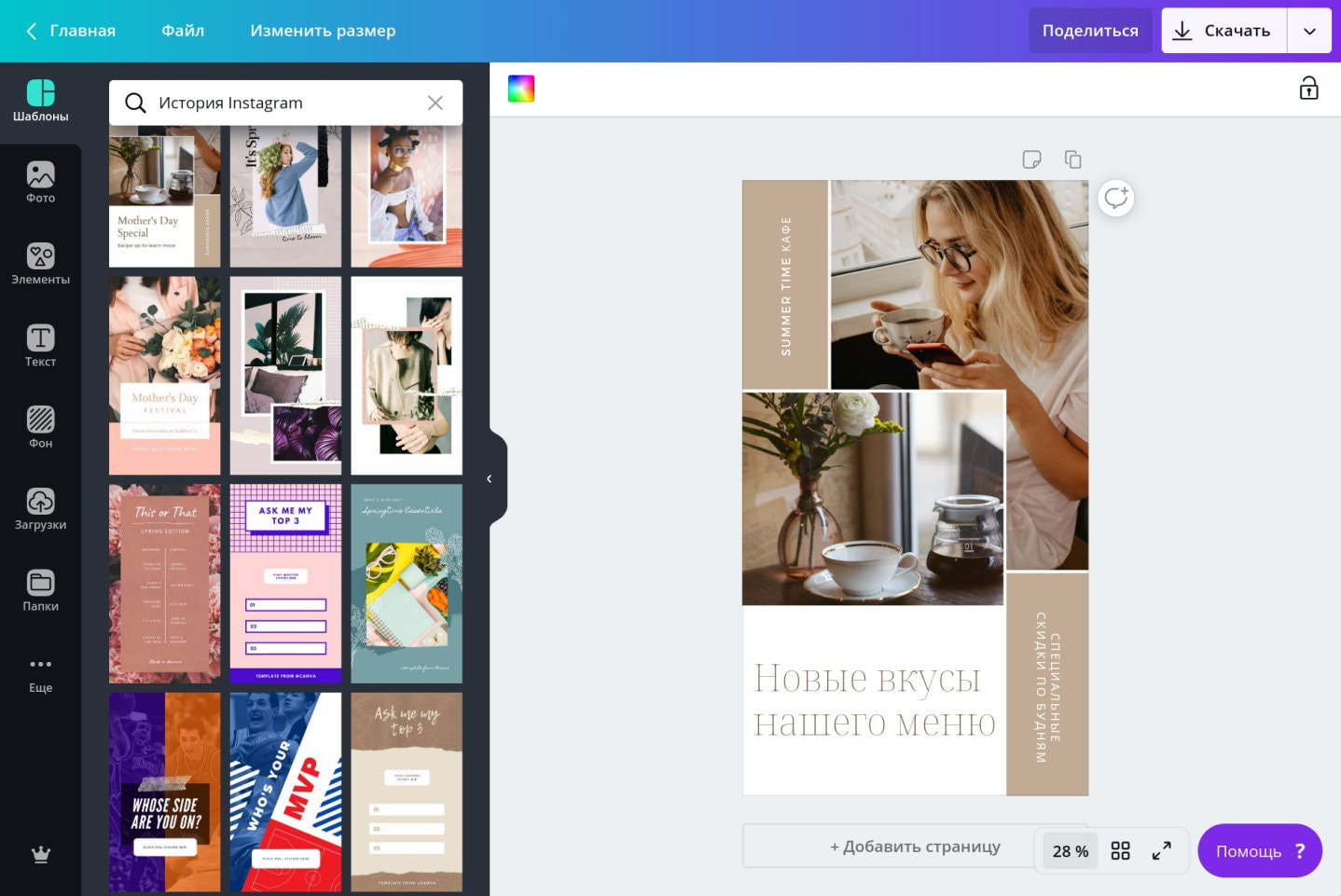Image resolution: width=1341 pixels, height=896 pixels.
Task: Select Who's Your MVP template
Action: (285, 792)
